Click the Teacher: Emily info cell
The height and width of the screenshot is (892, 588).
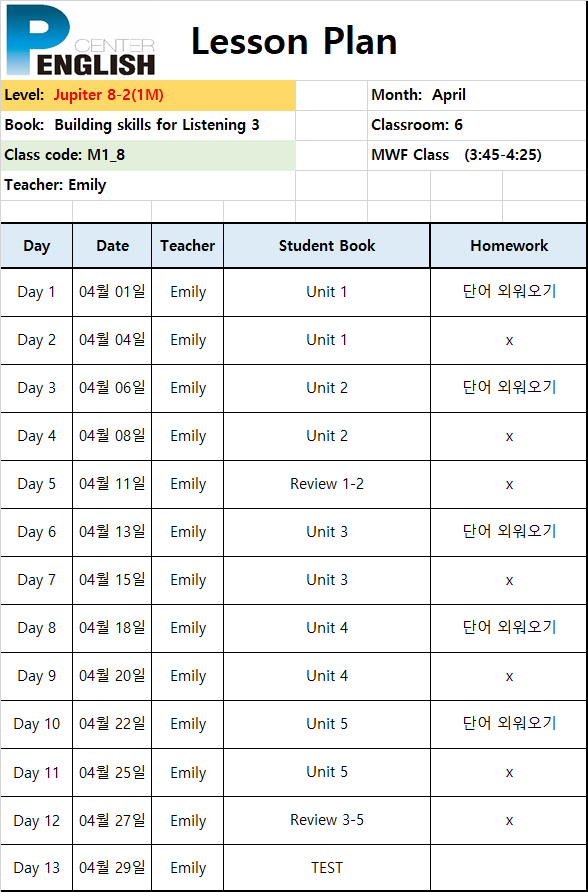(148, 185)
